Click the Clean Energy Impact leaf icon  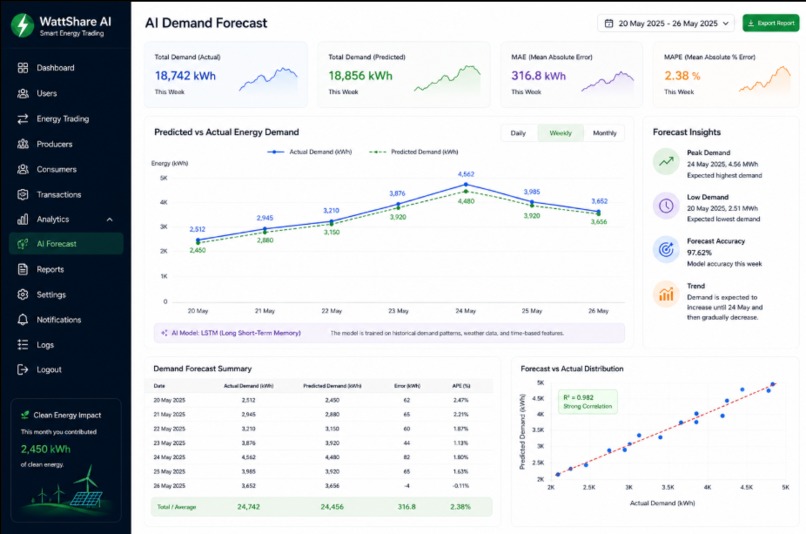click(25, 415)
